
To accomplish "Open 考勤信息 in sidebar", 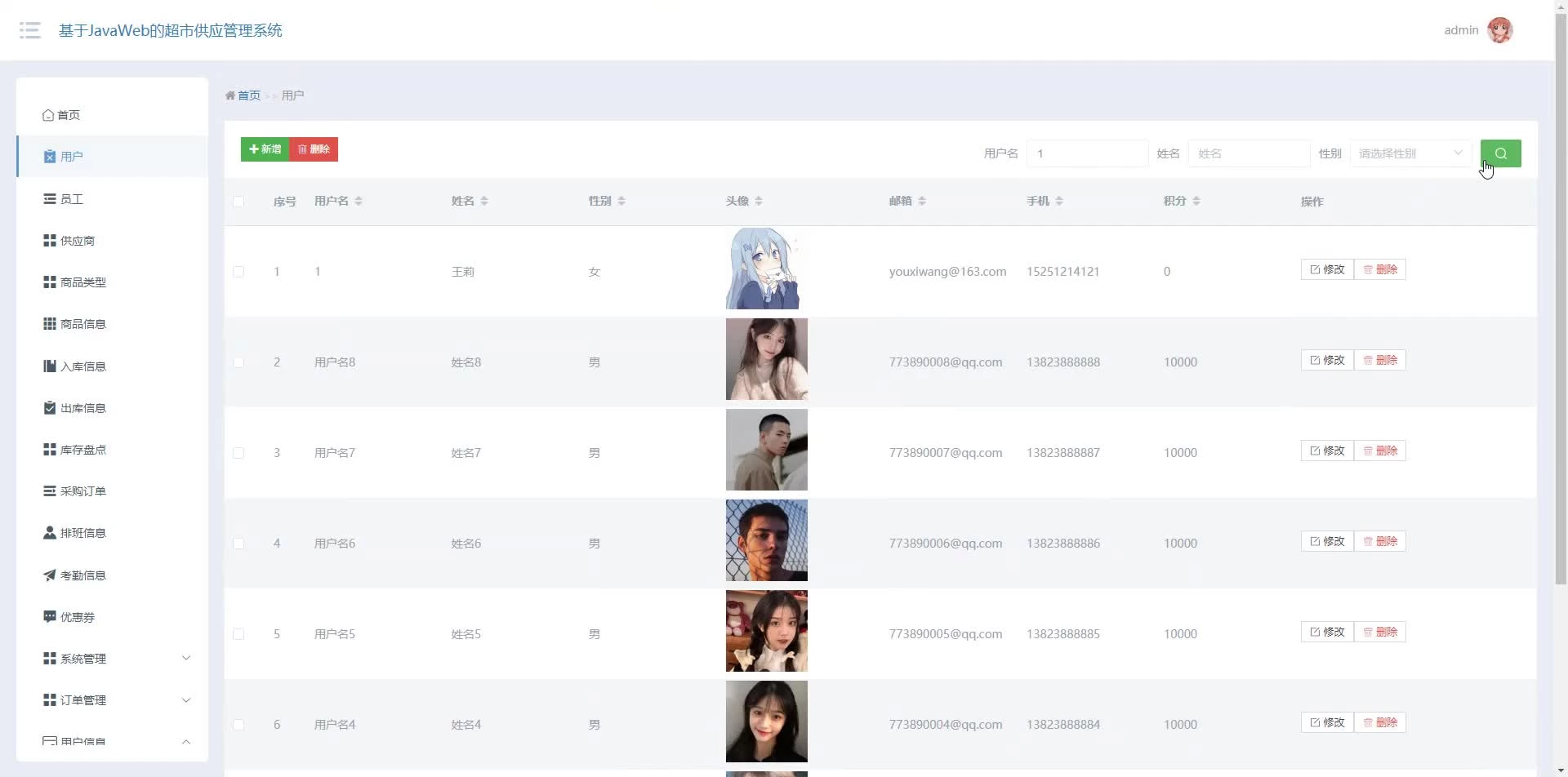I will click(112, 575).
